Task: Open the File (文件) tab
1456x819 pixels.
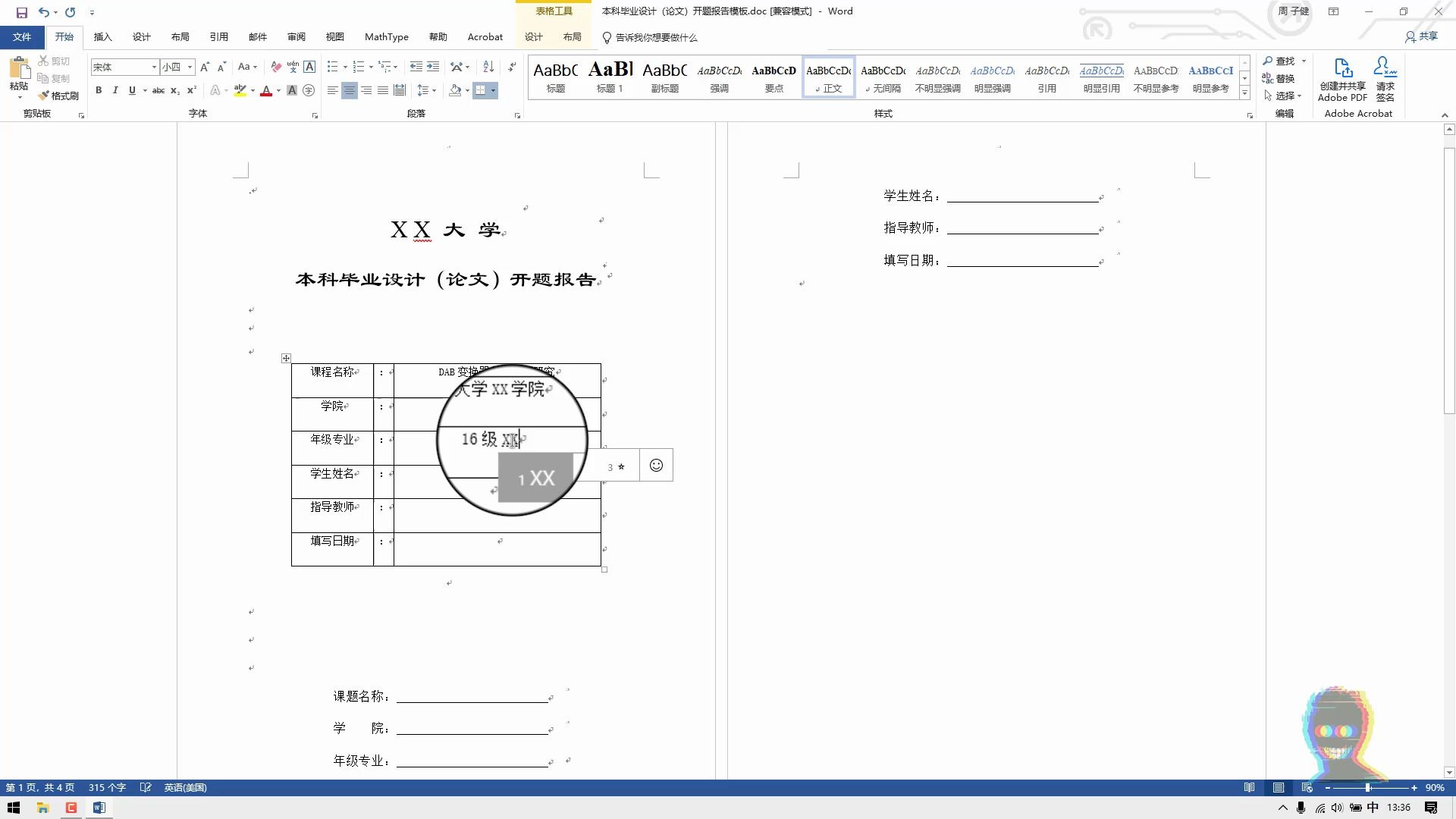Action: [x=22, y=36]
